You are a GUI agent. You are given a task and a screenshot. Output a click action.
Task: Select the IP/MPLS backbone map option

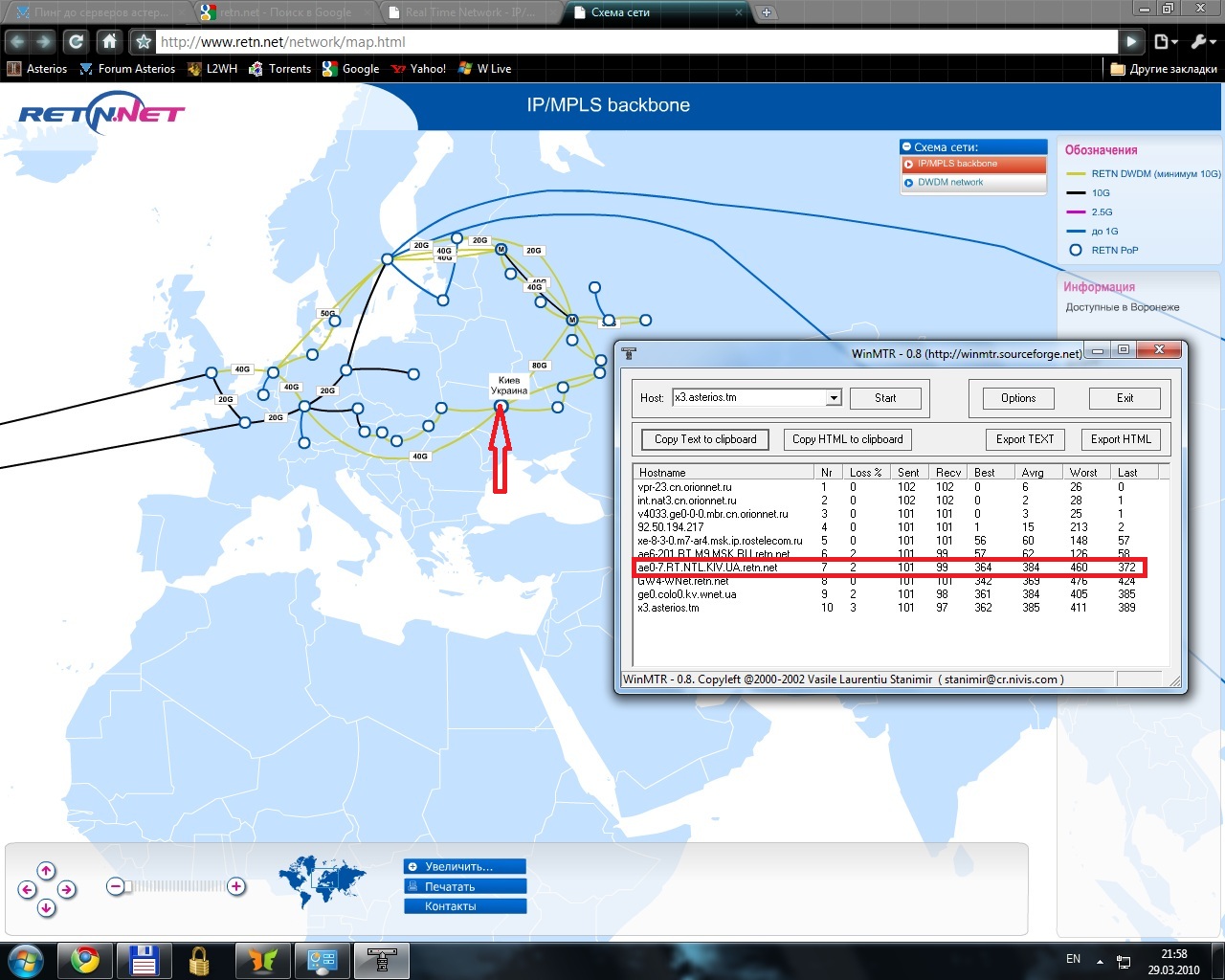click(x=974, y=164)
